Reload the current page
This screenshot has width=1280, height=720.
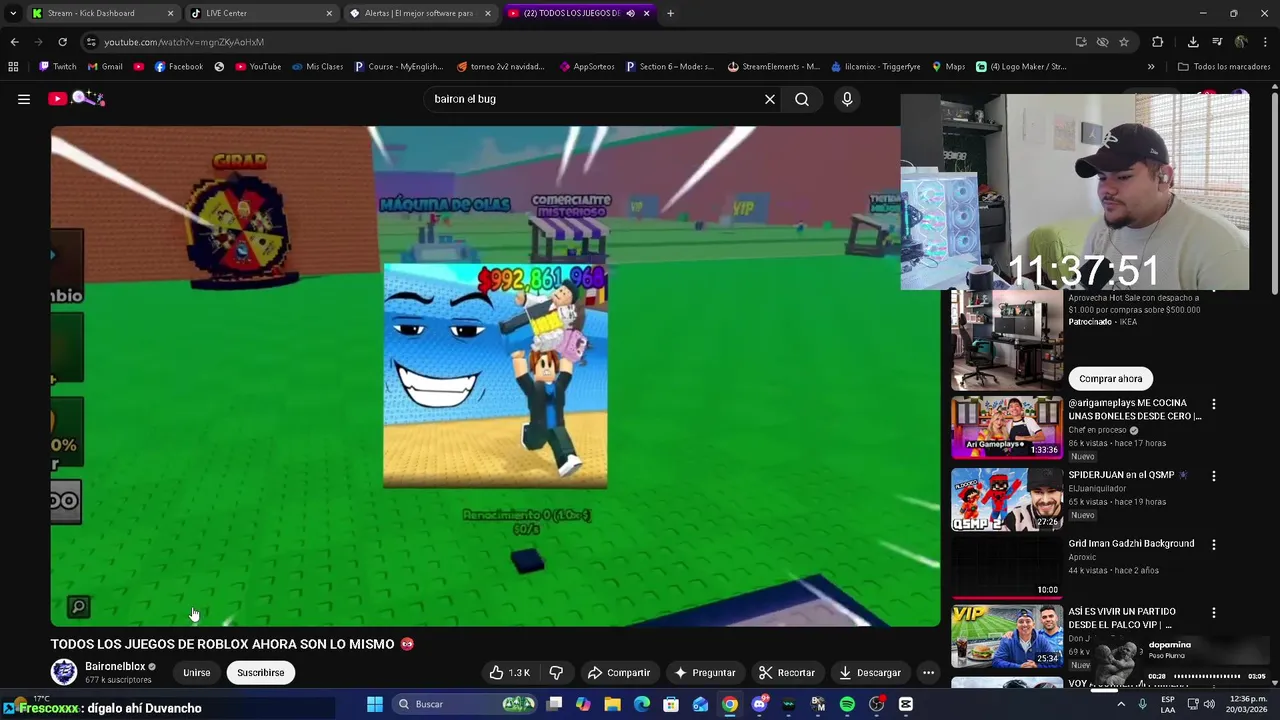click(x=62, y=42)
